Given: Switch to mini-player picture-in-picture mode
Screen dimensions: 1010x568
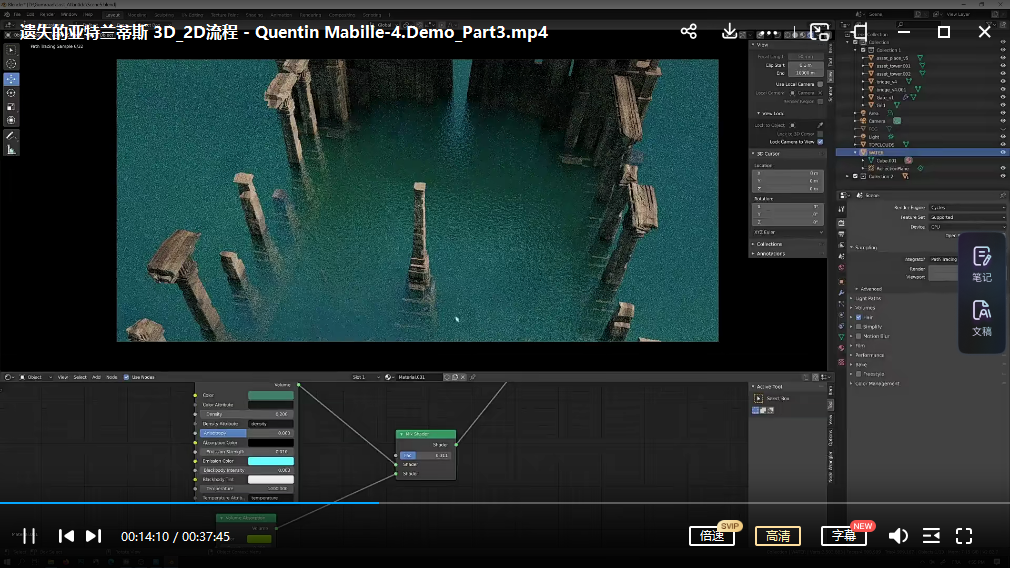Looking at the screenshot, I should pyautogui.click(x=819, y=32).
